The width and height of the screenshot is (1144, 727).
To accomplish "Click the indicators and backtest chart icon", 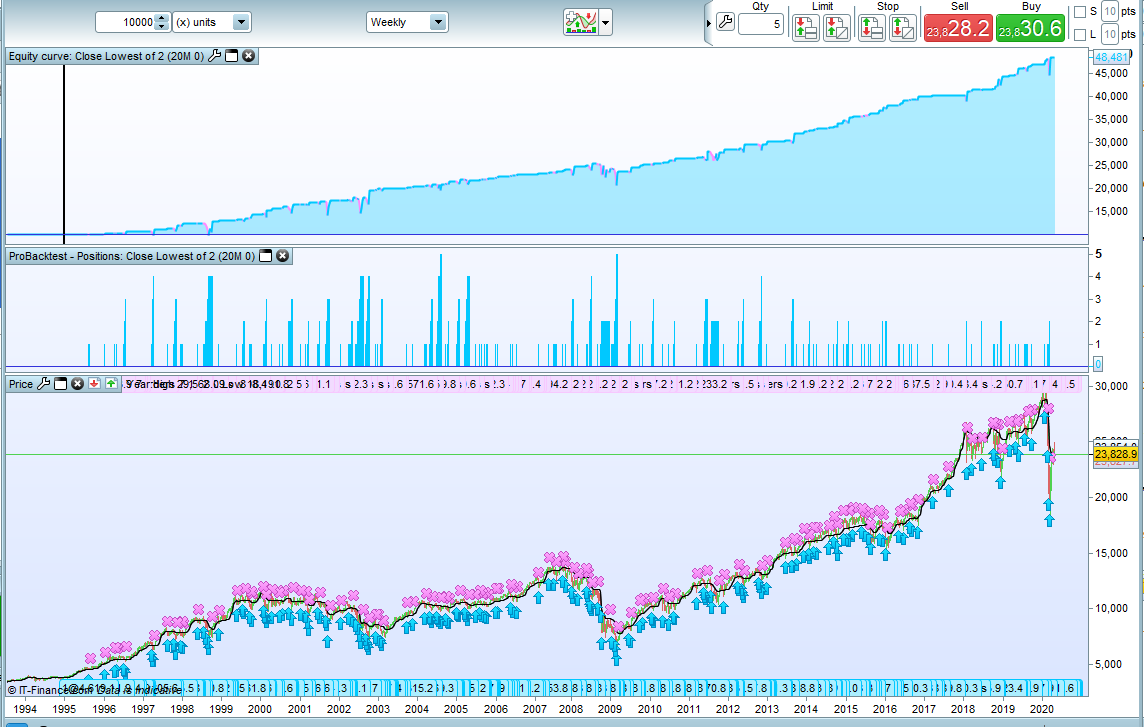I will pos(581,22).
